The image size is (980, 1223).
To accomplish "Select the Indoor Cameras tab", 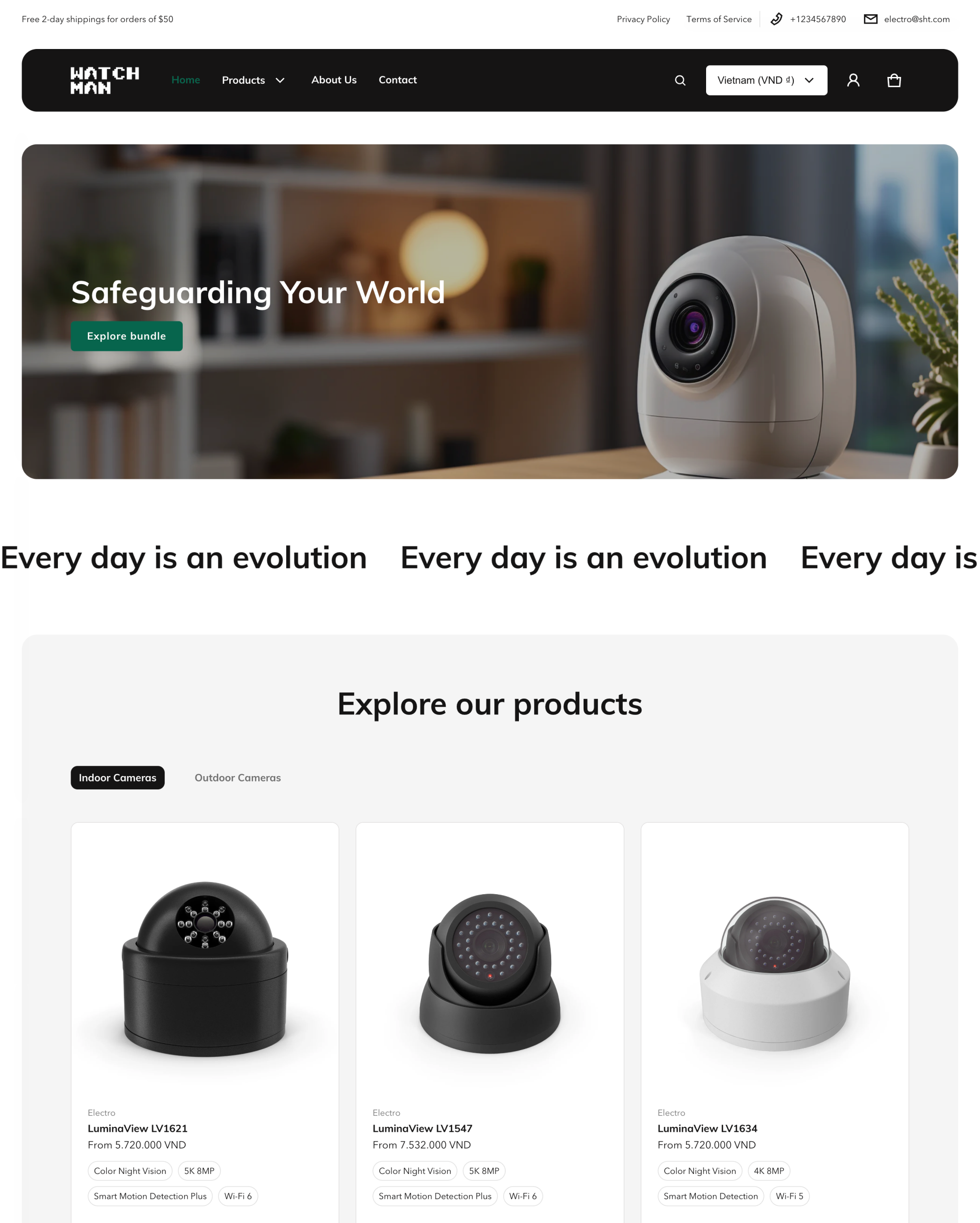I will (x=117, y=777).
